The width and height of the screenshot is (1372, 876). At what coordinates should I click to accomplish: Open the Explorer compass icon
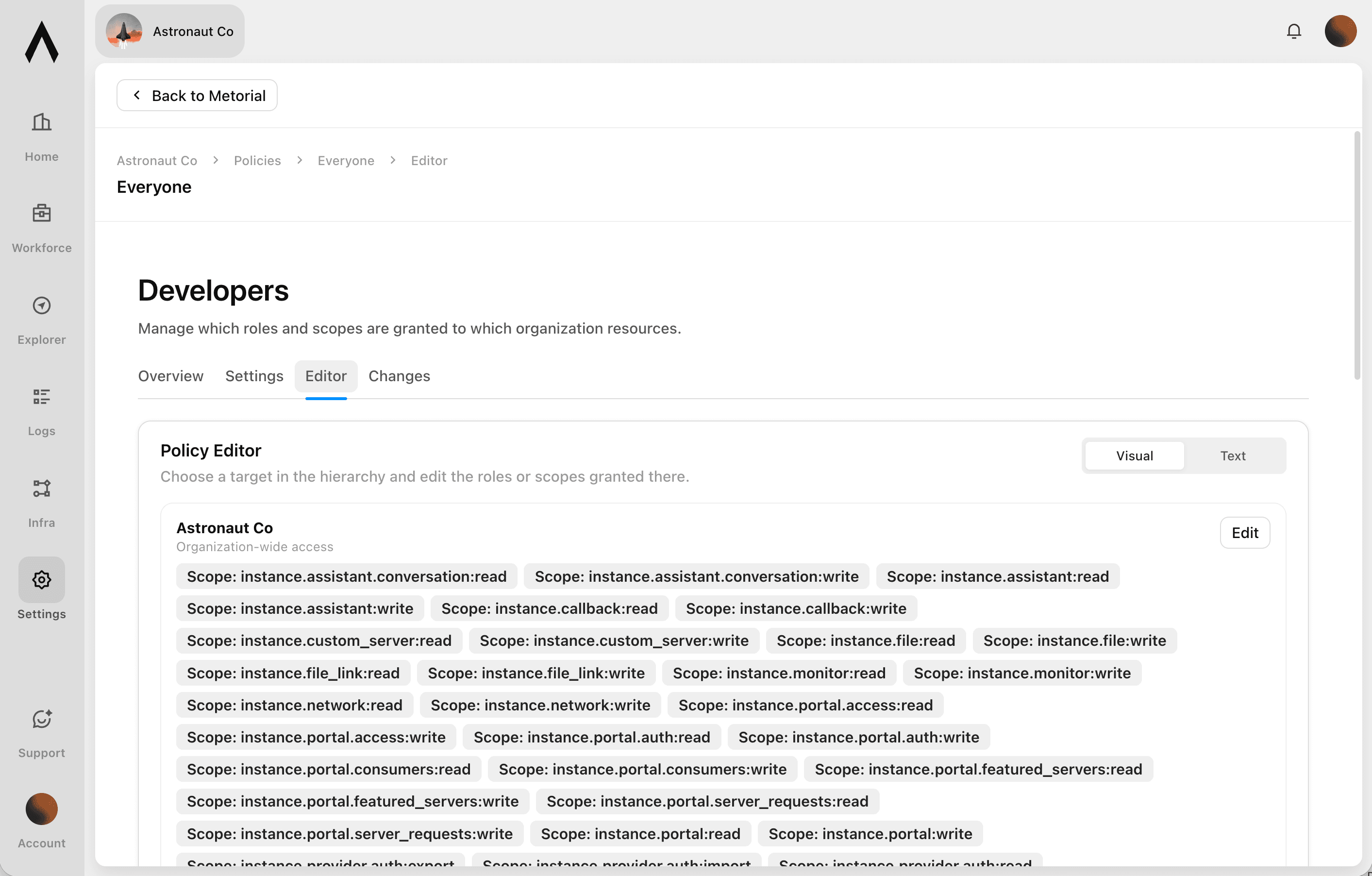(42, 305)
